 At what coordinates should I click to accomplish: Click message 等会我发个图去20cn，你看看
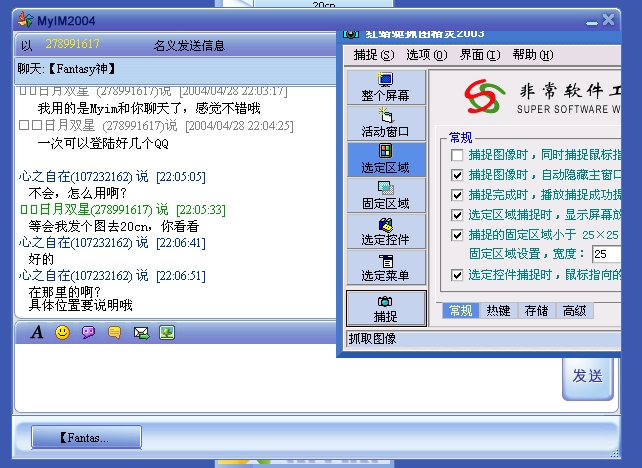(x=114, y=226)
